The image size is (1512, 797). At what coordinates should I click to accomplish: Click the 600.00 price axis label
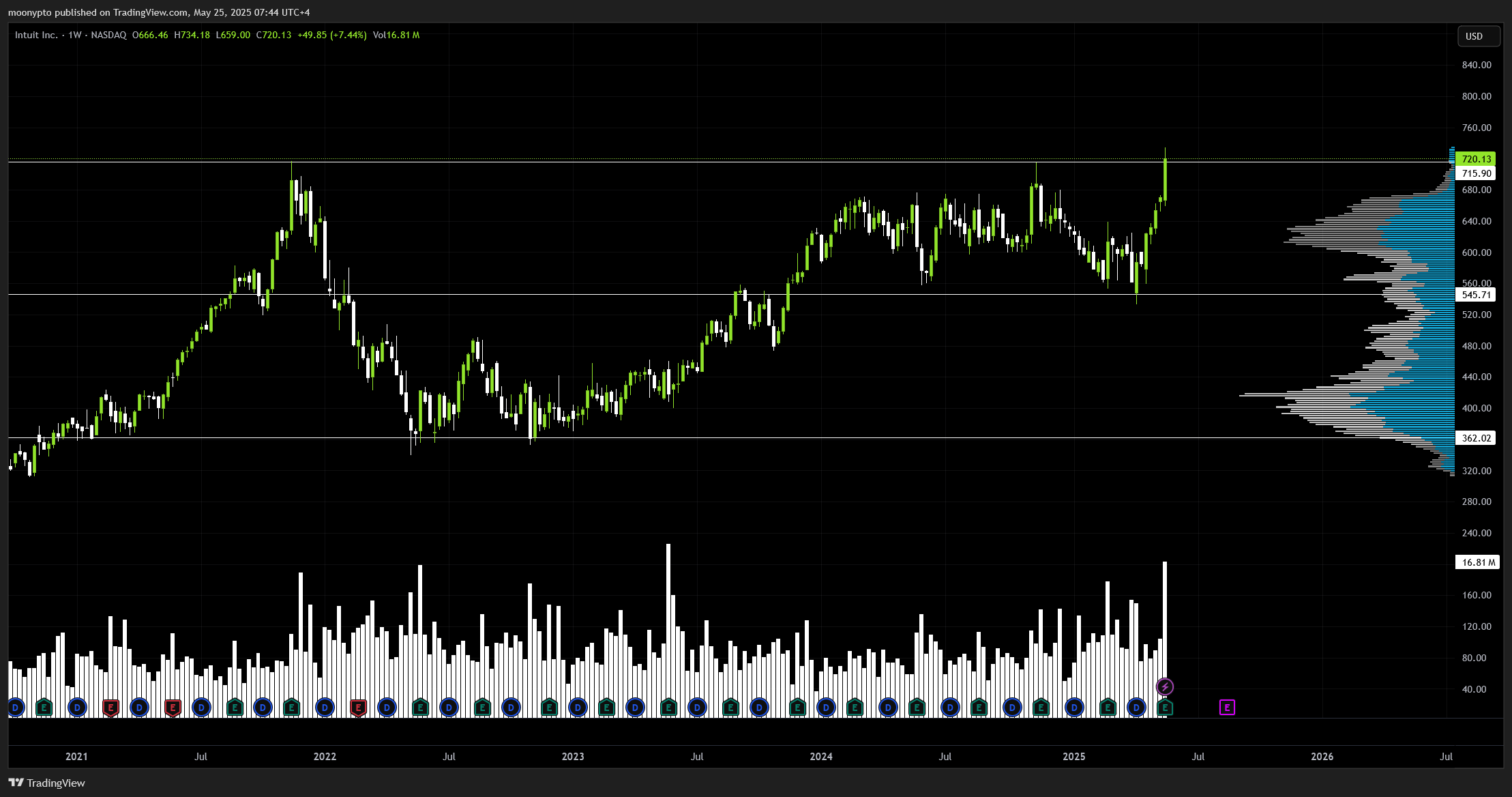pos(1477,252)
